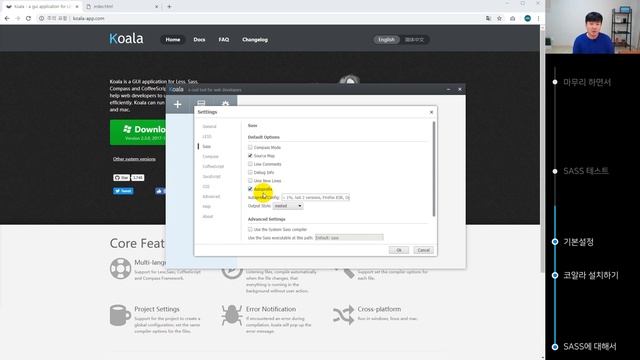Viewport: 640px width, 360px height.
Task: Enable the Debug Info checkbox
Action: pos(250,172)
